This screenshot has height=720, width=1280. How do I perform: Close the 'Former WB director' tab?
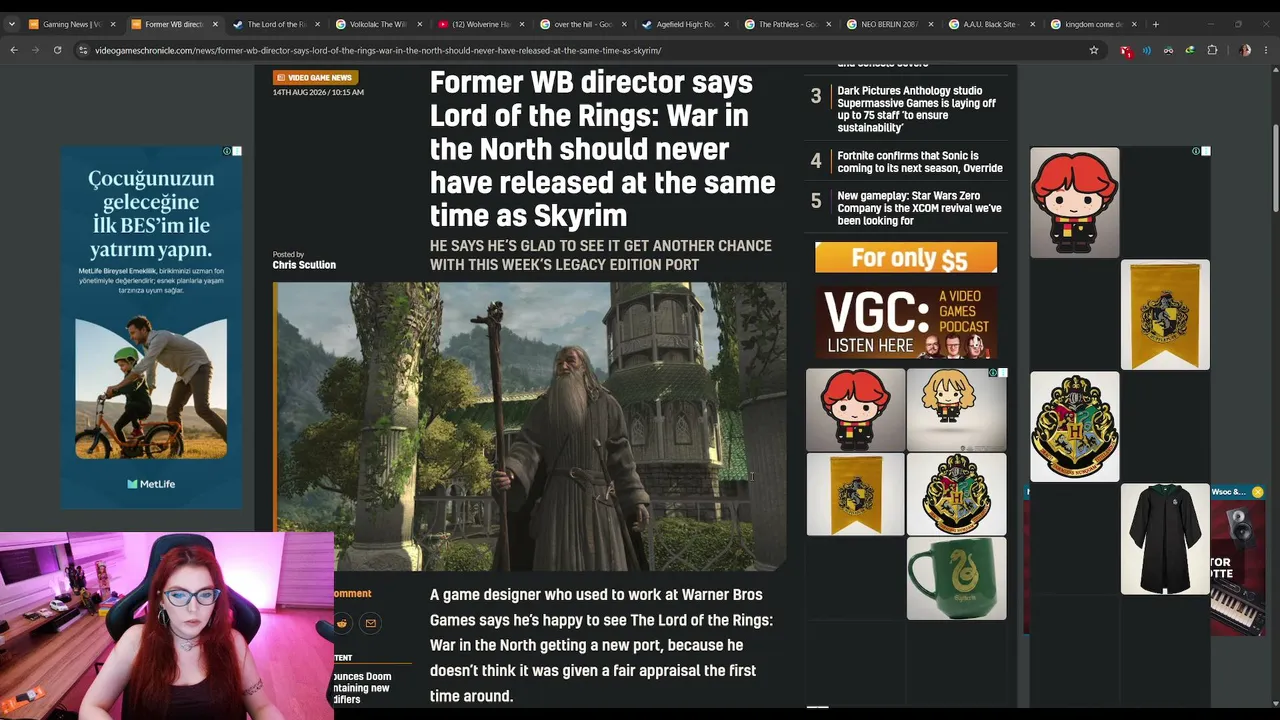click(x=214, y=24)
